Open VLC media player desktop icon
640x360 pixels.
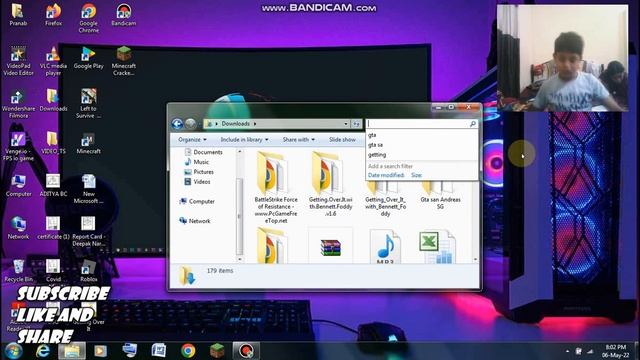click(53, 61)
